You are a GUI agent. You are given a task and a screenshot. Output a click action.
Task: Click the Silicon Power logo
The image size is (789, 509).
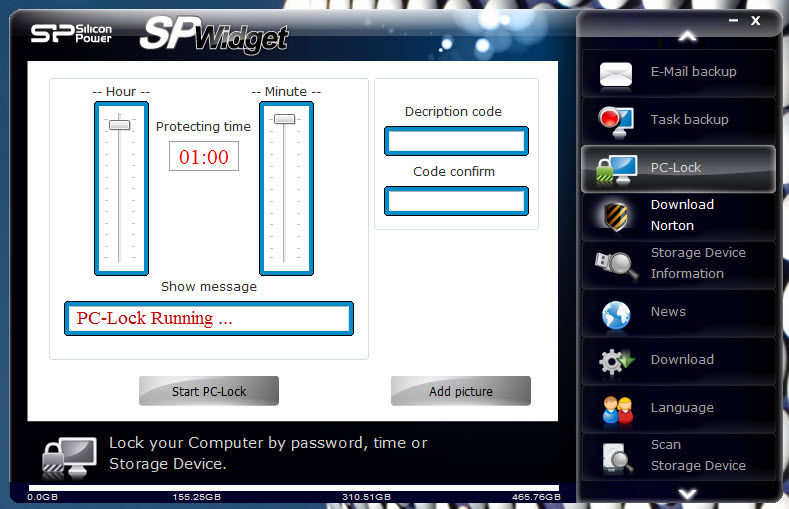coord(71,34)
